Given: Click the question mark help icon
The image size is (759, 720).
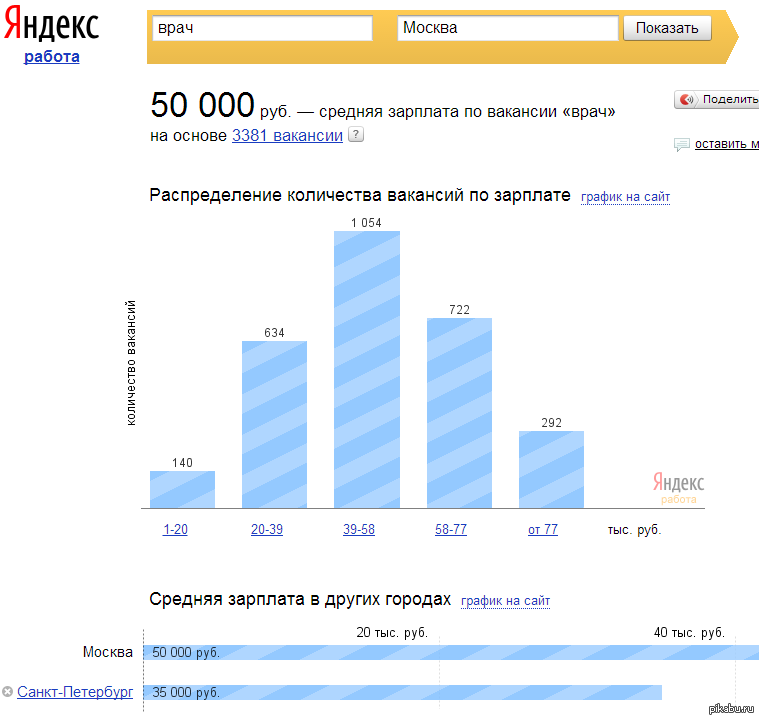Looking at the screenshot, I should point(356,134).
